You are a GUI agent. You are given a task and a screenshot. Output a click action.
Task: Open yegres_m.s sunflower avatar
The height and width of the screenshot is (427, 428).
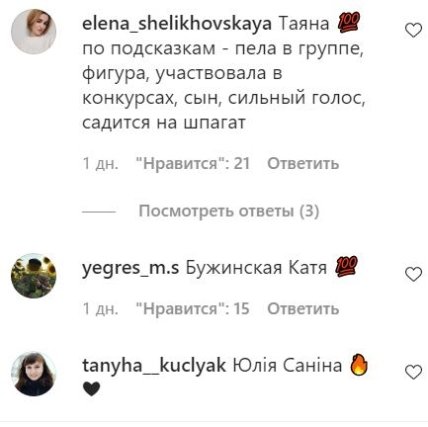pyautogui.click(x=33, y=276)
